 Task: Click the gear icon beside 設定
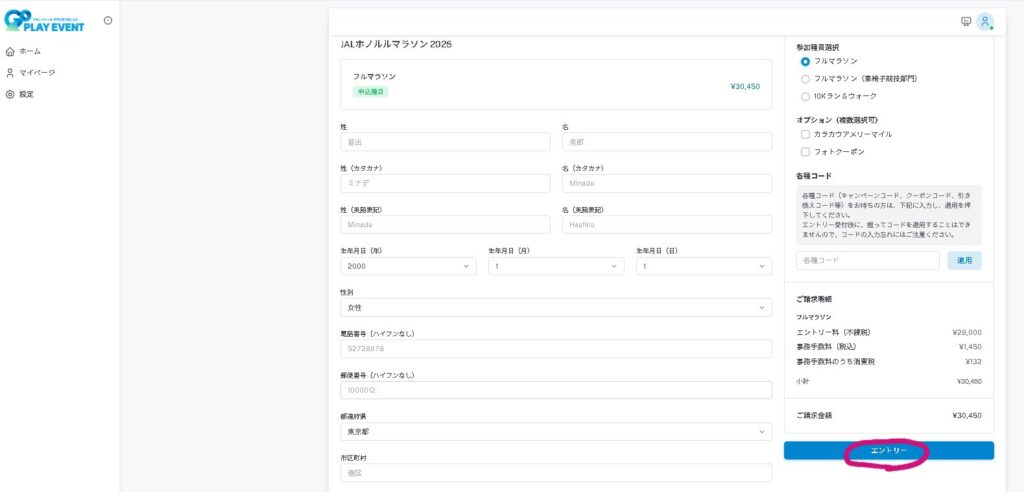pyautogui.click(x=10, y=94)
